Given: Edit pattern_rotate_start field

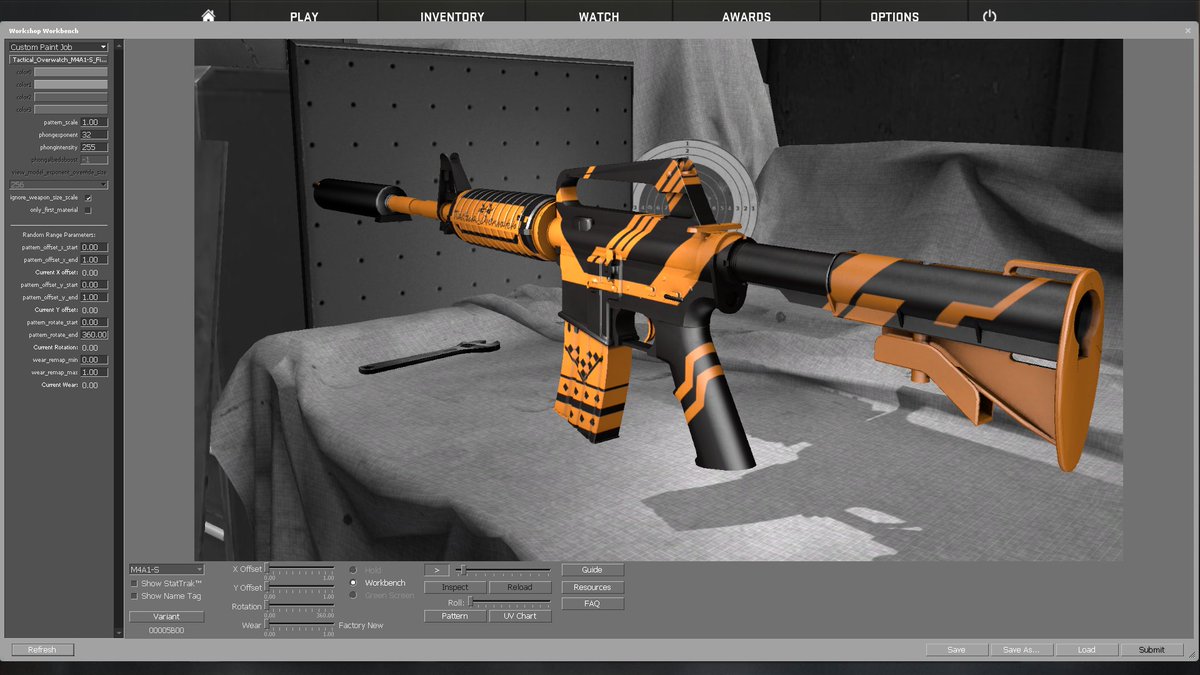Looking at the screenshot, I should pos(94,322).
